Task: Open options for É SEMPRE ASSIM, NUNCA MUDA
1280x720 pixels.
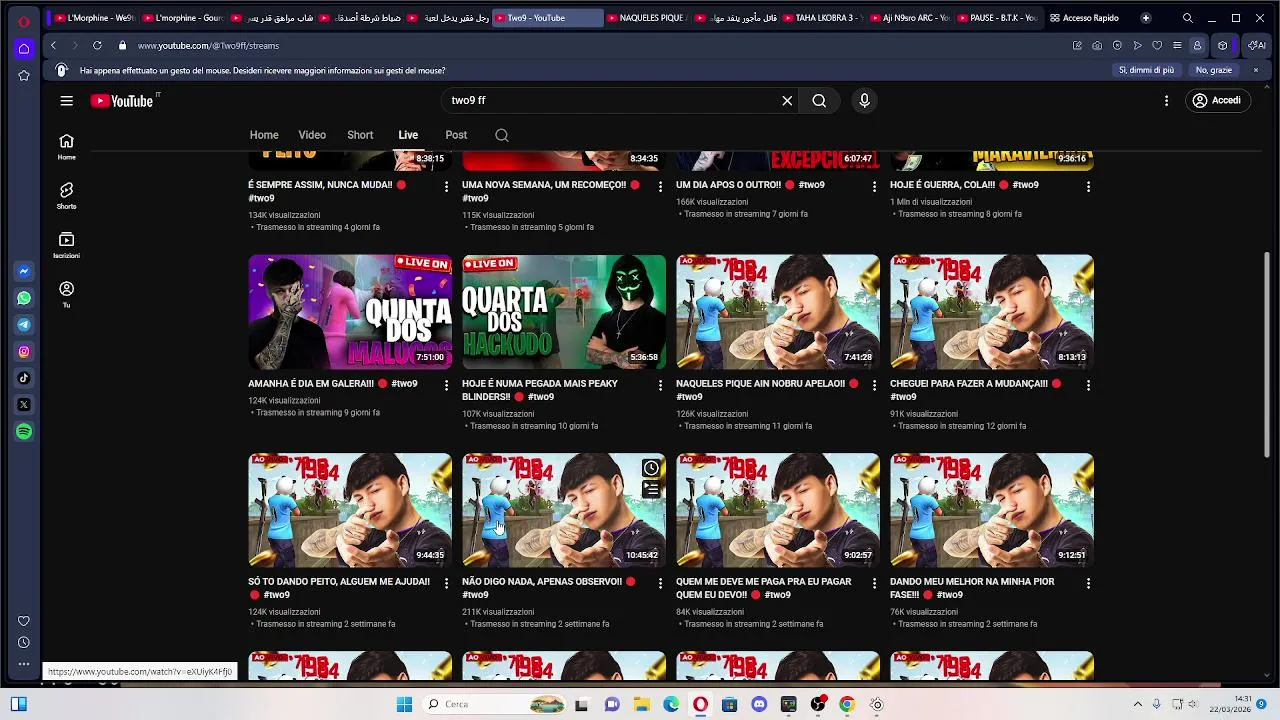Action: point(446,187)
